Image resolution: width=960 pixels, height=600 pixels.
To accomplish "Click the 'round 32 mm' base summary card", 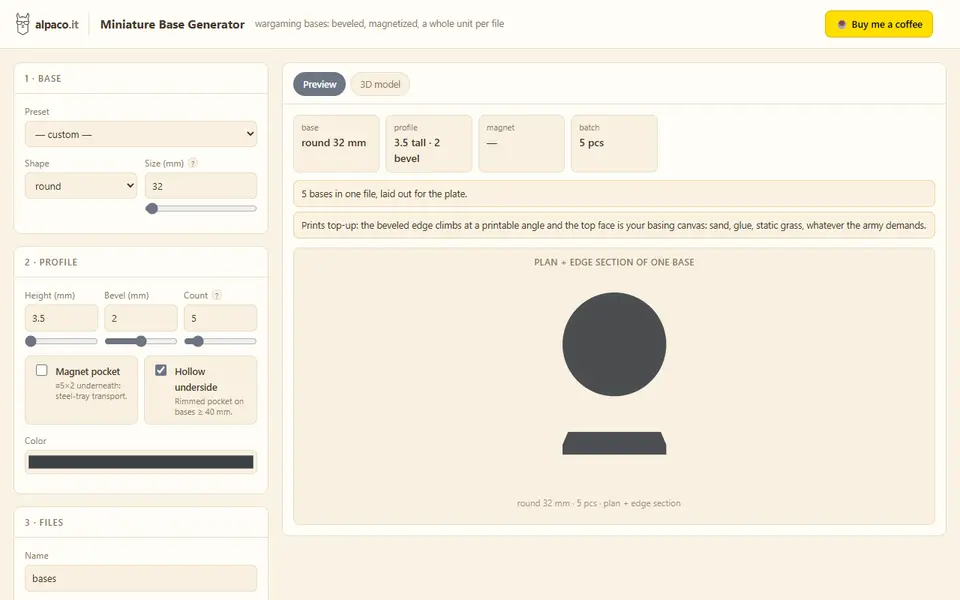I will pyautogui.click(x=336, y=143).
